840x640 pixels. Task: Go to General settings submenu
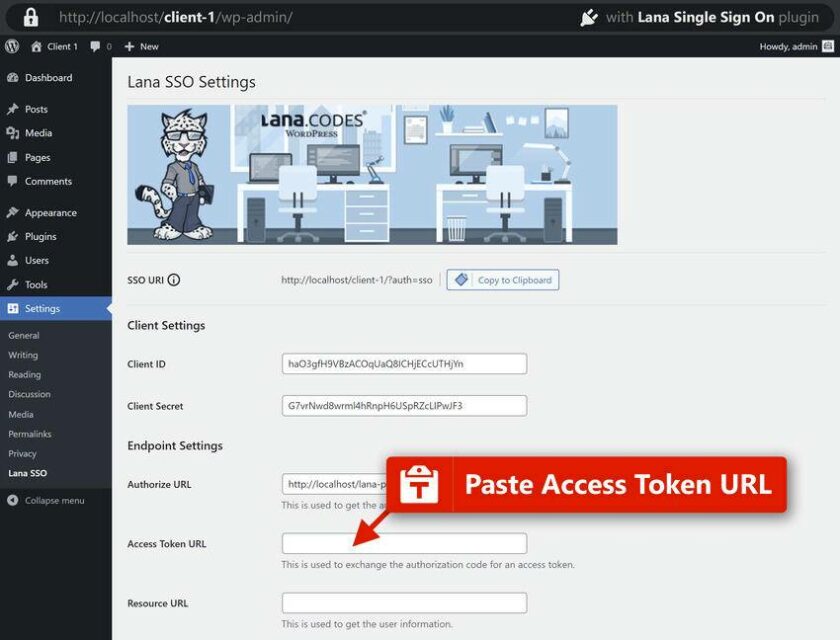24,335
